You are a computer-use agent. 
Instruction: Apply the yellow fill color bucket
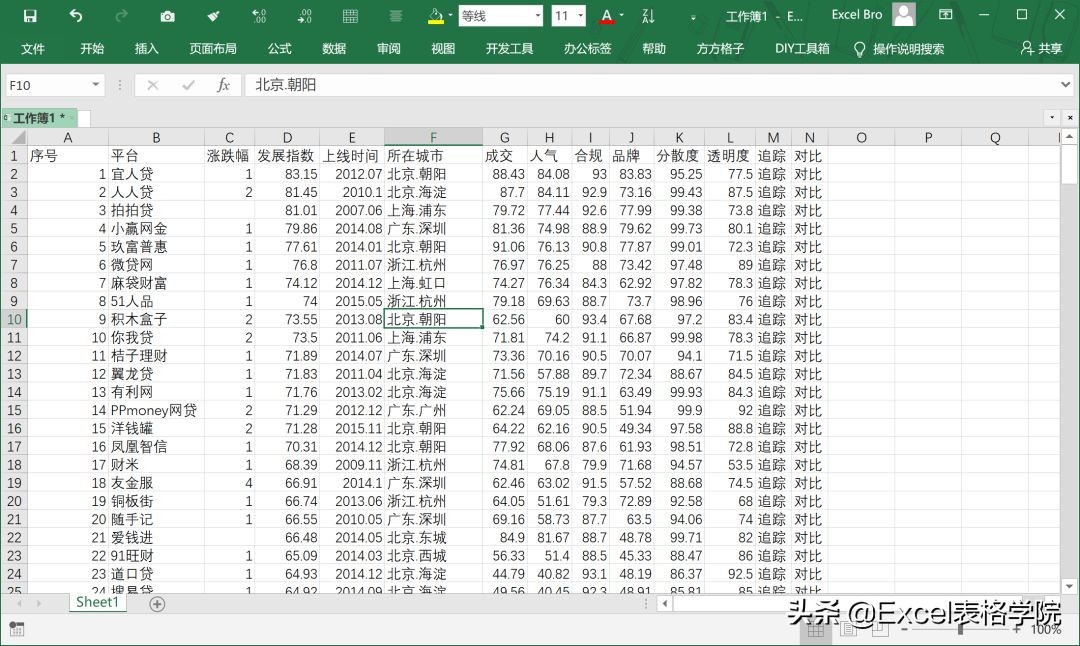click(x=435, y=16)
